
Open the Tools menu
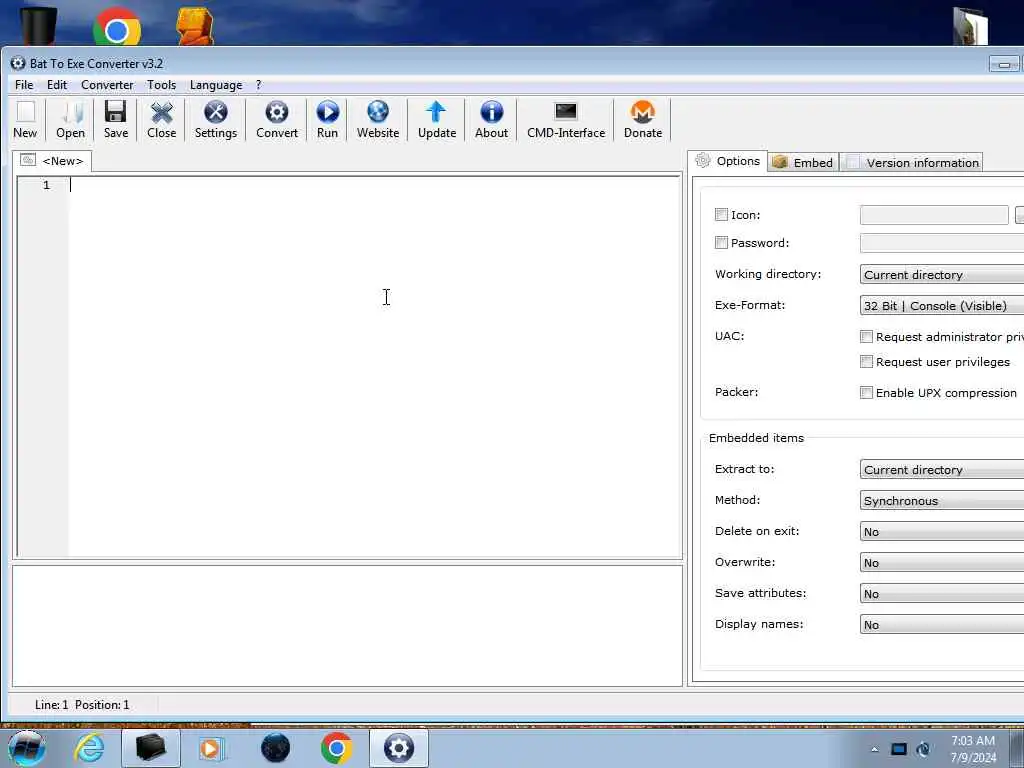click(161, 85)
